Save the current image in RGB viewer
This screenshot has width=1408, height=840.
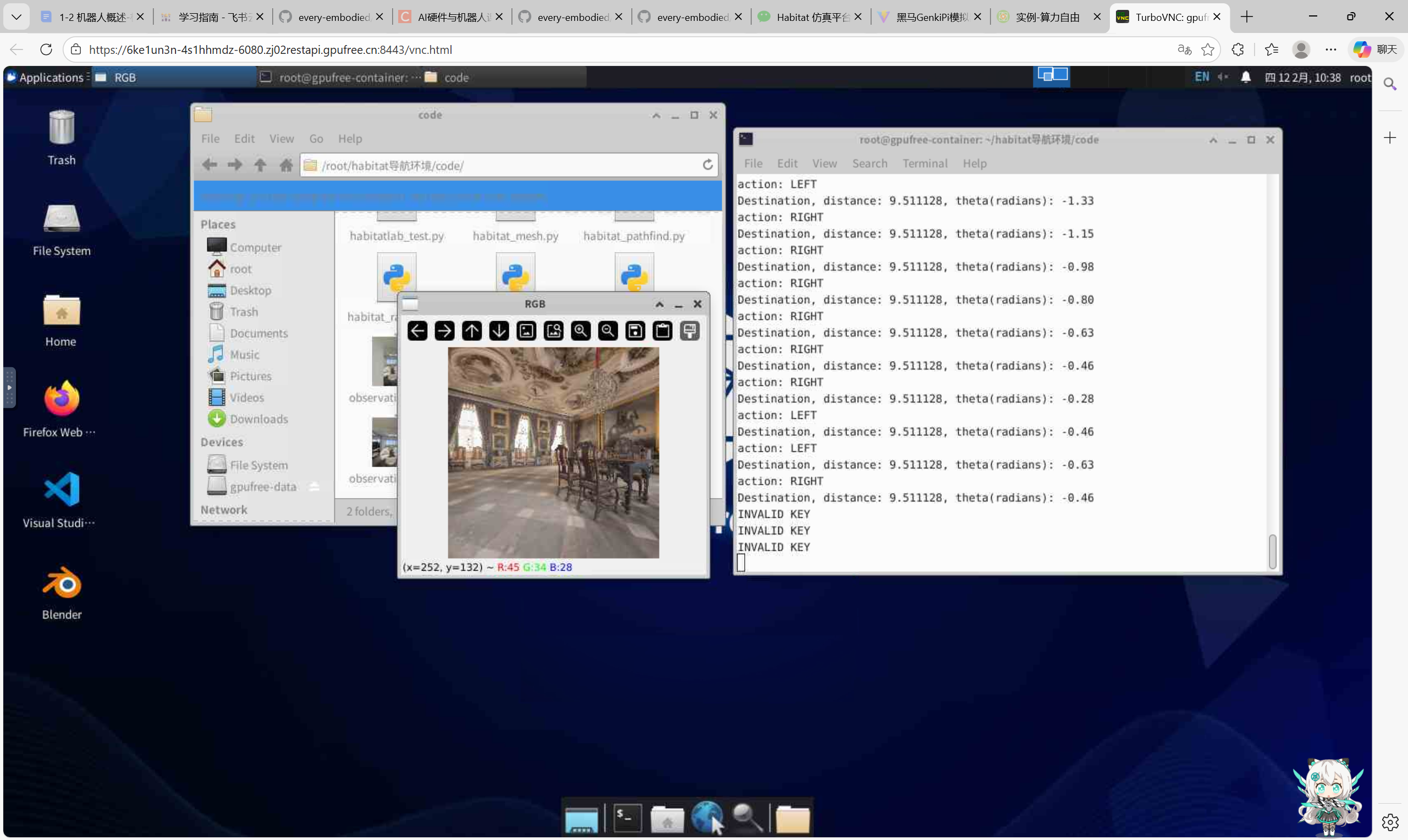tap(635, 331)
